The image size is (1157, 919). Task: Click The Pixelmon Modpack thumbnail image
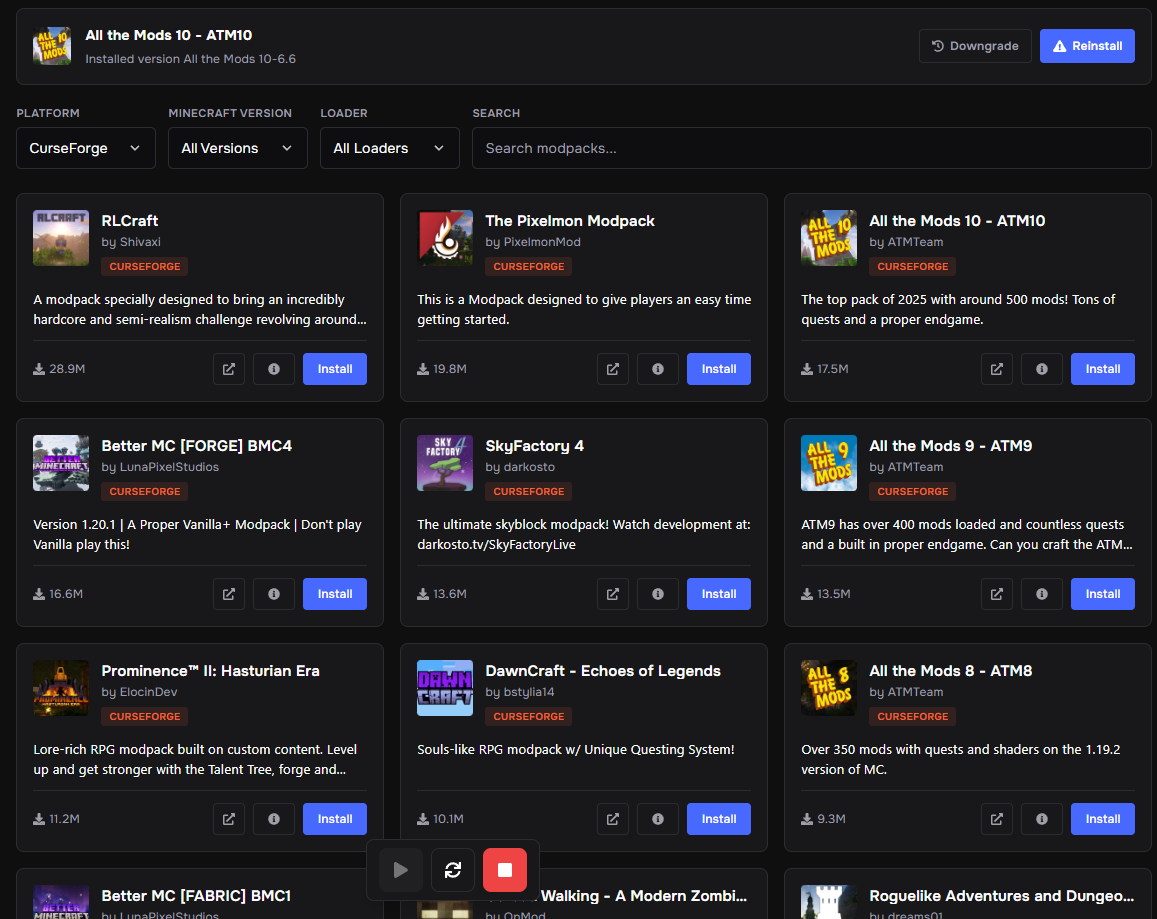click(x=445, y=238)
